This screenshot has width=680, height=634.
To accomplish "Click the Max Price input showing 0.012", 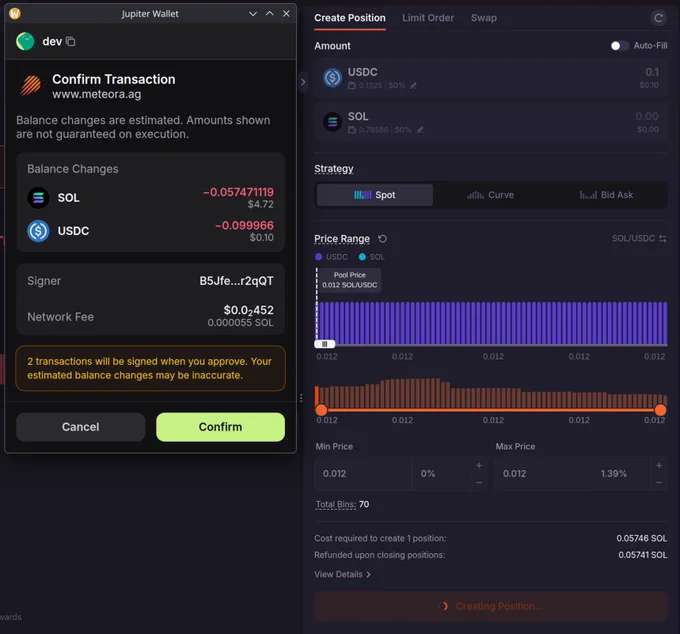I will 542,474.
